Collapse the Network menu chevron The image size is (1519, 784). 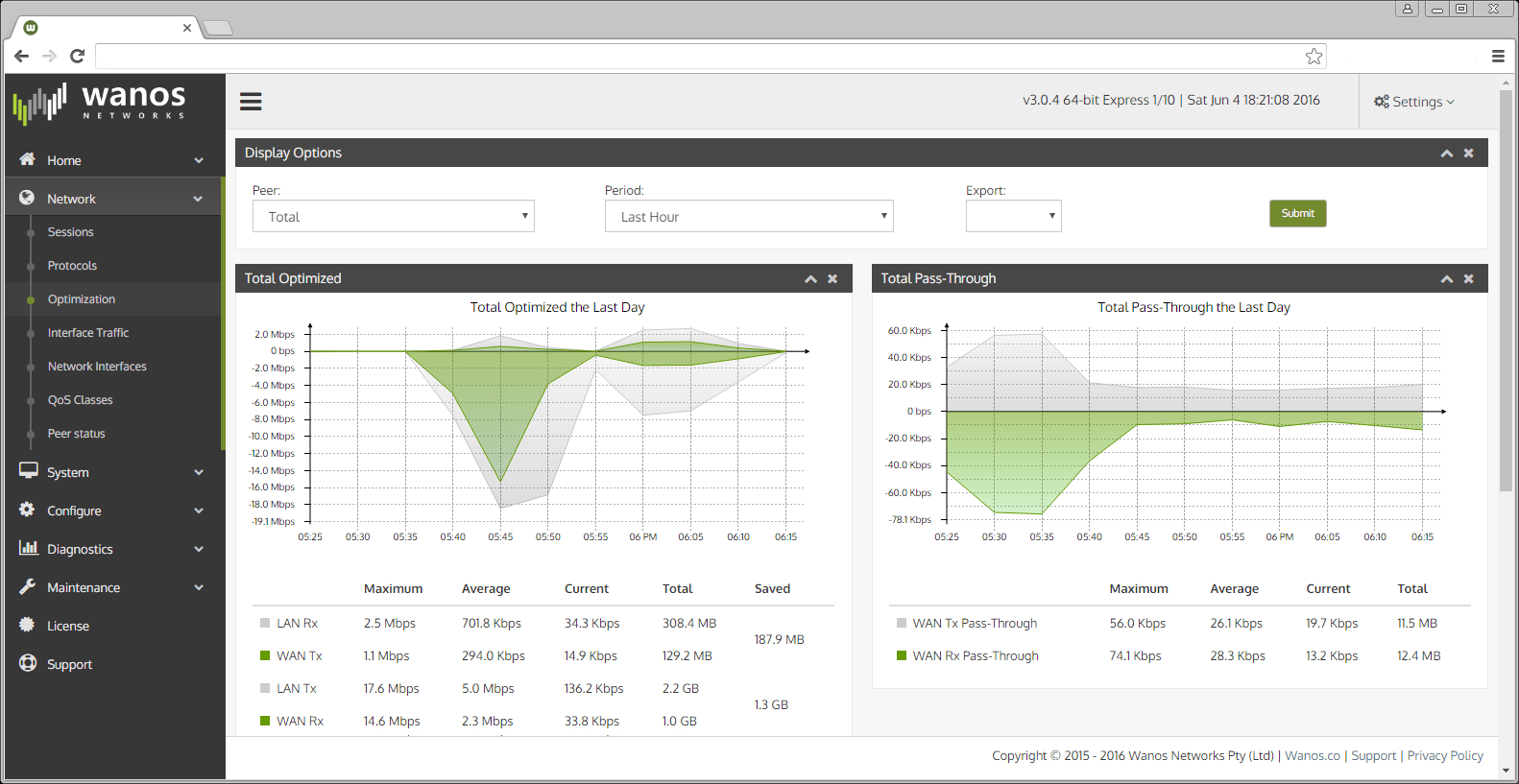point(198,199)
